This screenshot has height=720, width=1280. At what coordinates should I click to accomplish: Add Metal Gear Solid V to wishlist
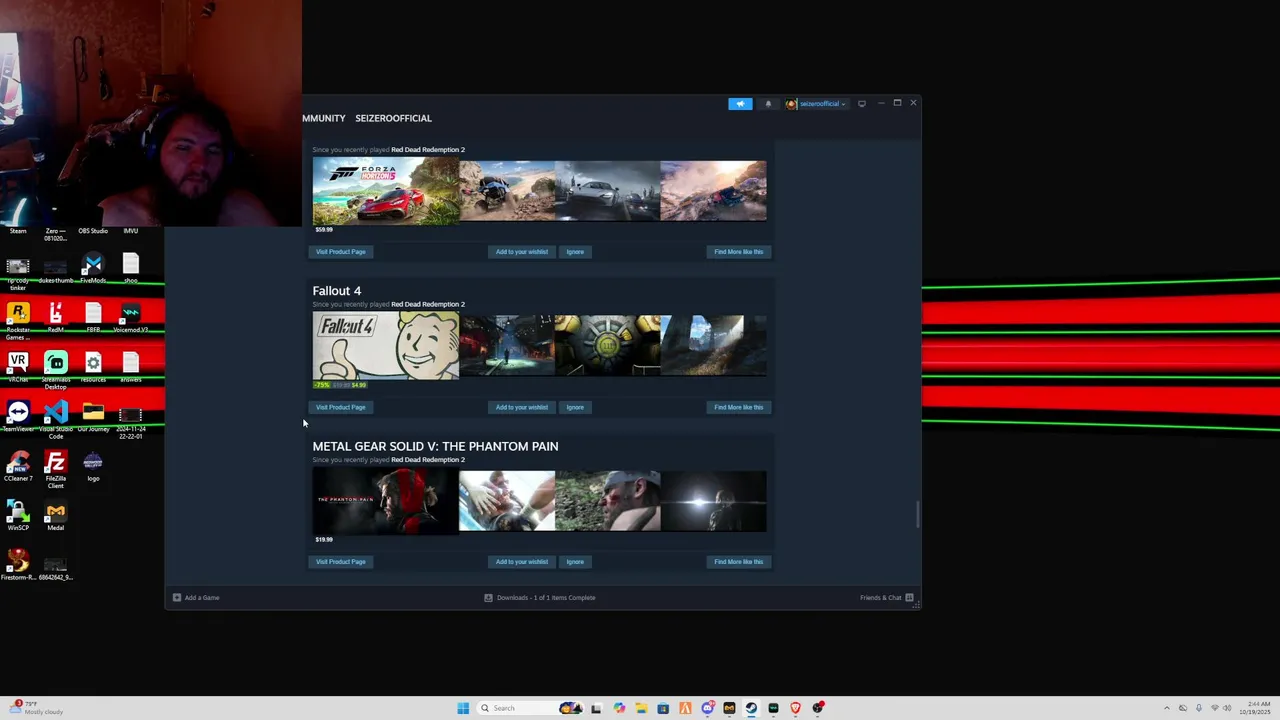[x=521, y=562]
